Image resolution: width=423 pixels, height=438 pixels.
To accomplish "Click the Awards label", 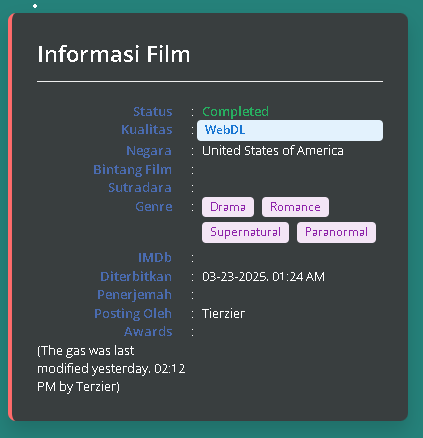I will tap(148, 332).
